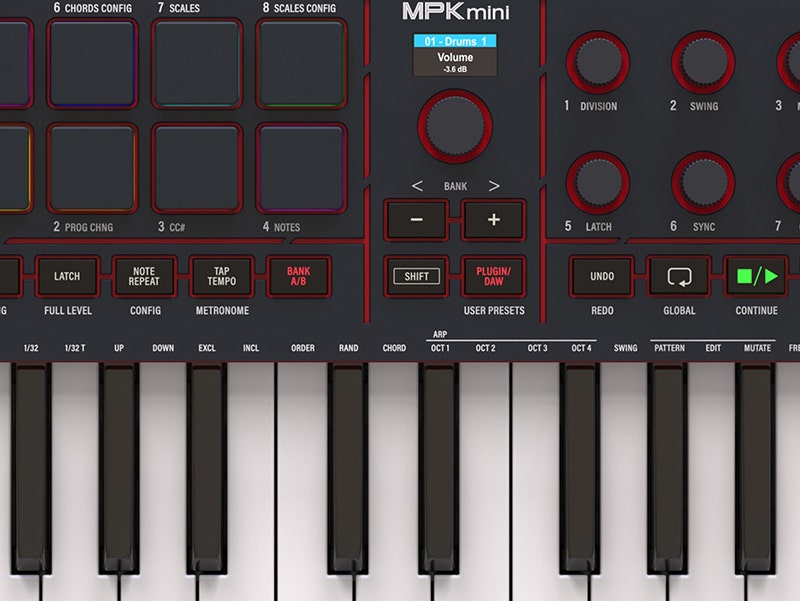Click the USER PRESETS label
The width and height of the screenshot is (800, 601).
(x=494, y=311)
